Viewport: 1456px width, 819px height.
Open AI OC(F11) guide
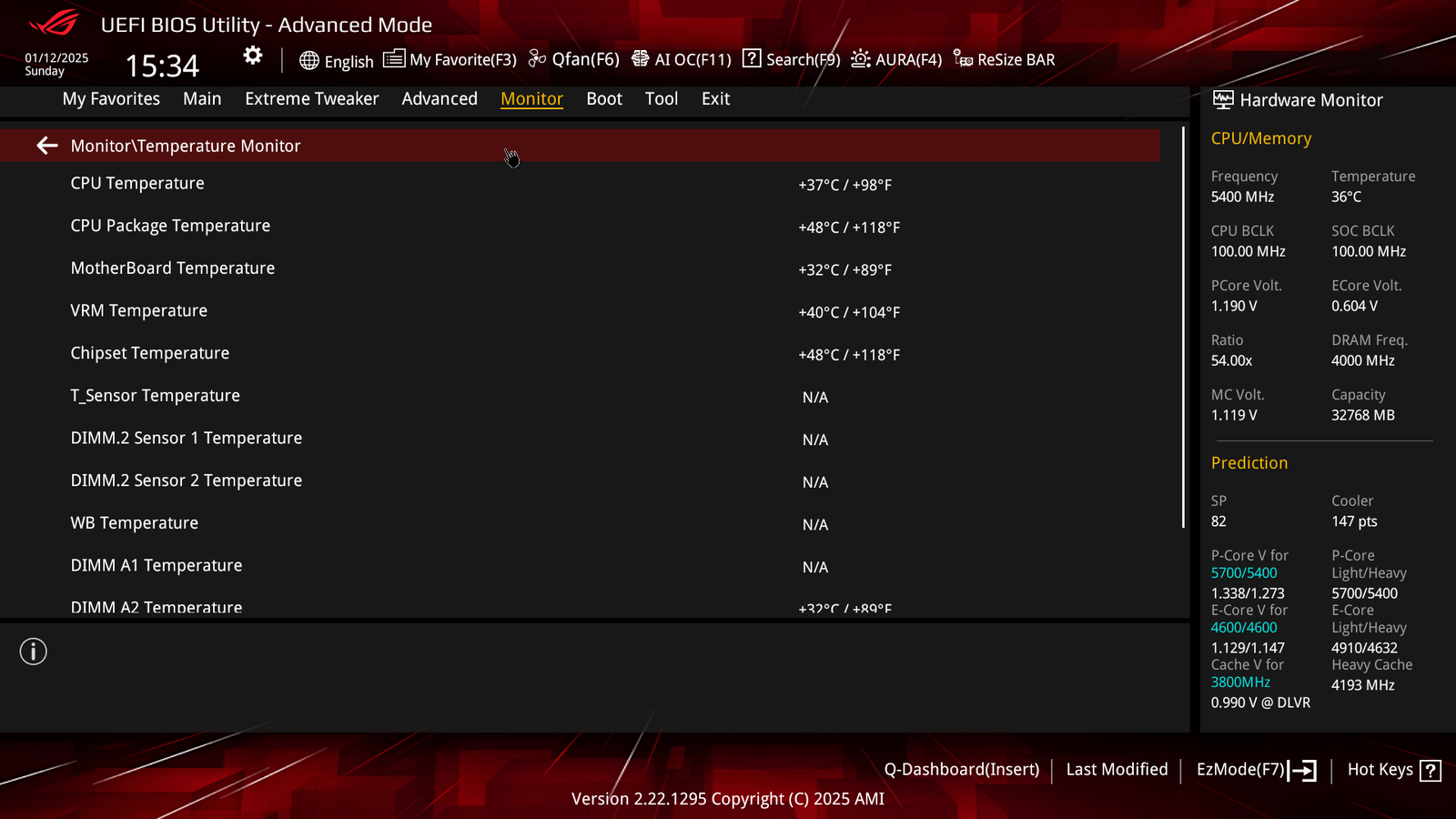pos(693,59)
